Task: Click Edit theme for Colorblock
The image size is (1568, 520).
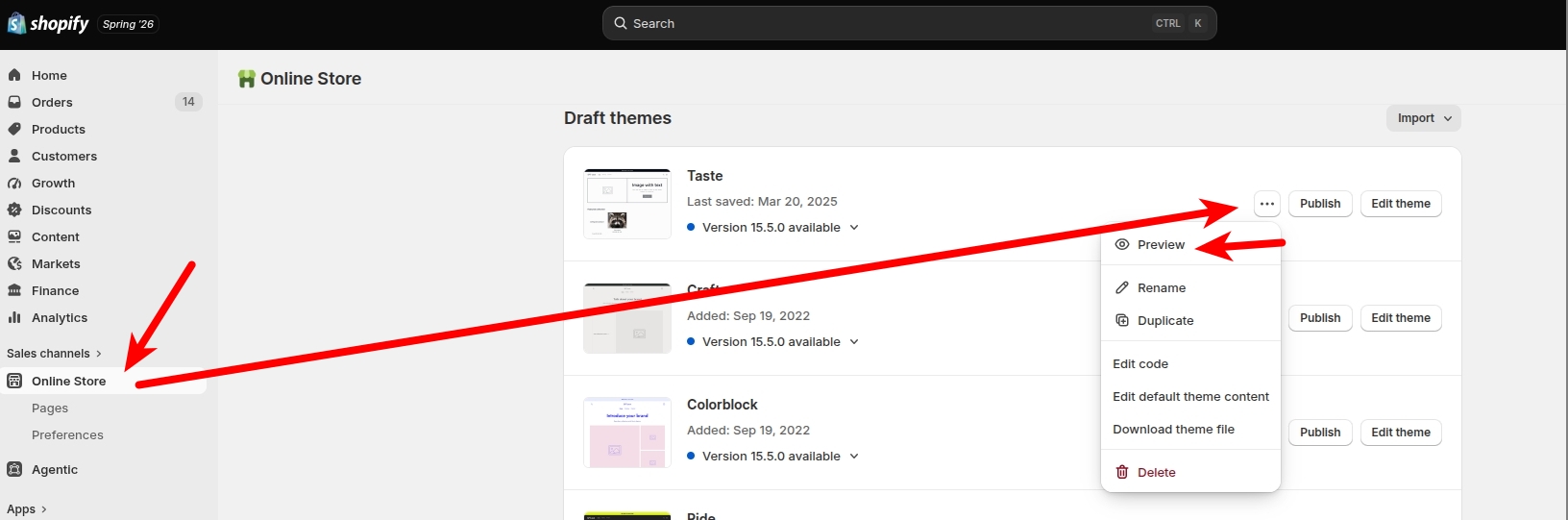Action: click(1401, 433)
